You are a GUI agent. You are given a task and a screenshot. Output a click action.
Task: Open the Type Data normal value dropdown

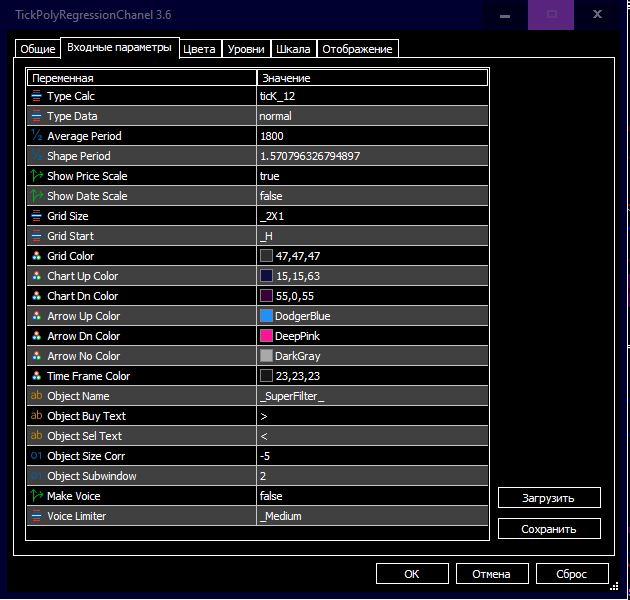coord(372,116)
